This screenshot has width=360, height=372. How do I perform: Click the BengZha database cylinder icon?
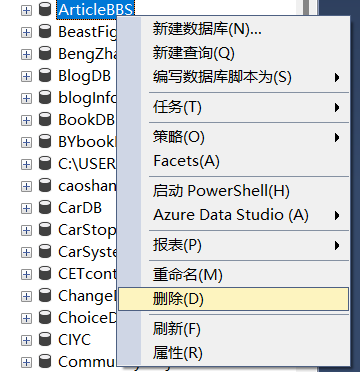click(45, 54)
